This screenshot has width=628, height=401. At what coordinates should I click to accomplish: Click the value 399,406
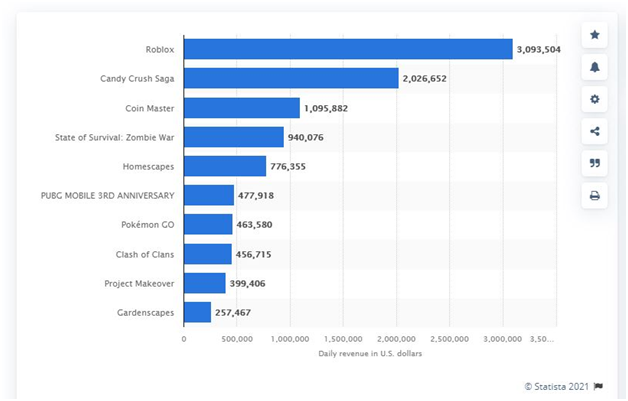tap(248, 284)
